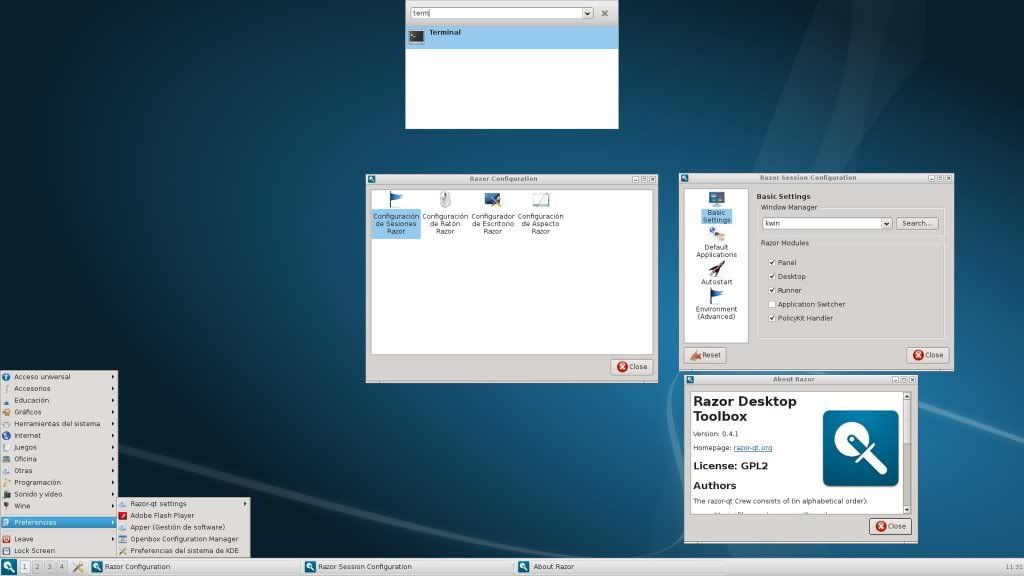Expand the Window Manager kwin dropdown
1024x576 pixels.
[886, 224]
